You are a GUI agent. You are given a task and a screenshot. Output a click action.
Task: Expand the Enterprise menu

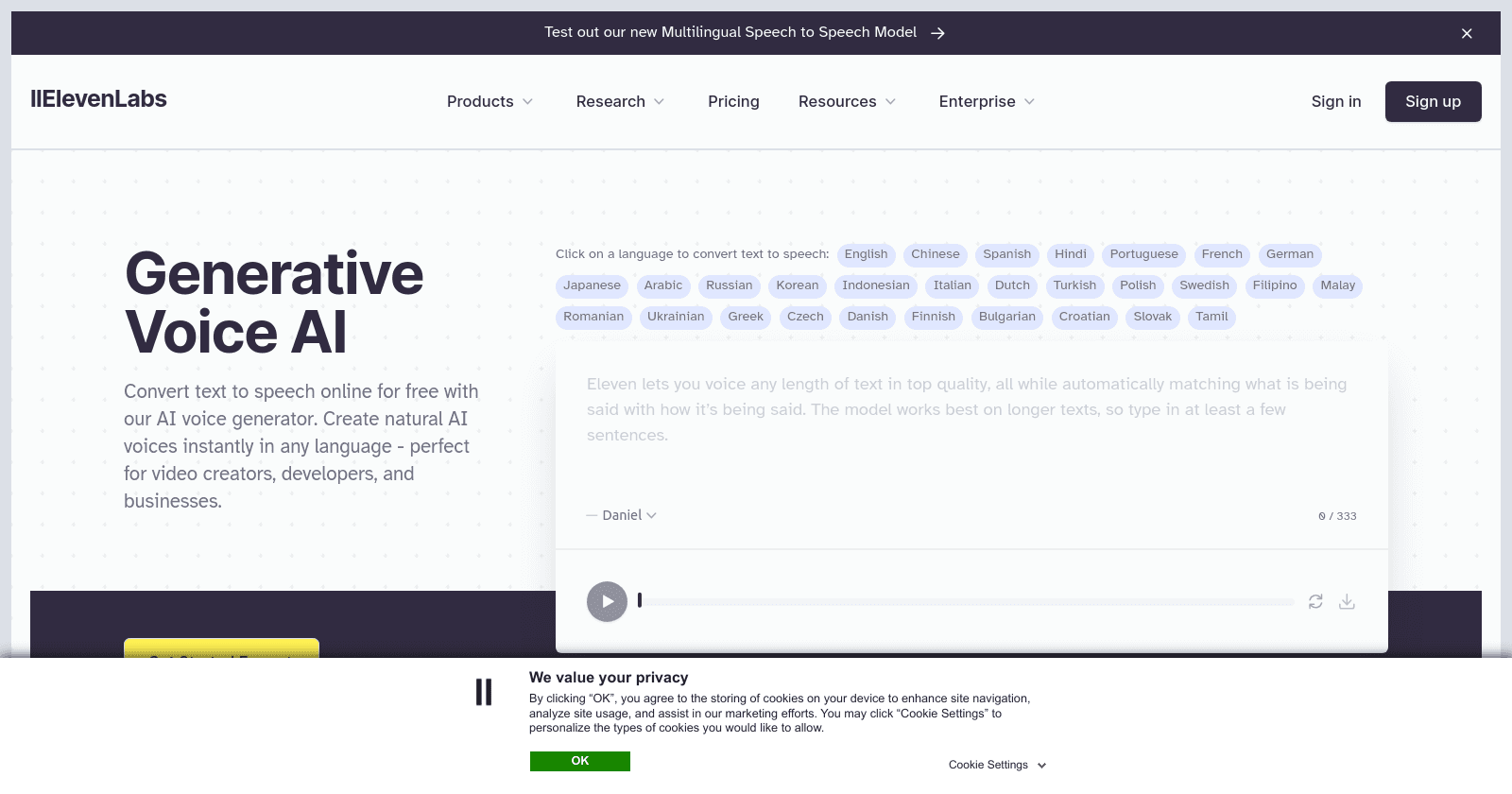coord(987,101)
